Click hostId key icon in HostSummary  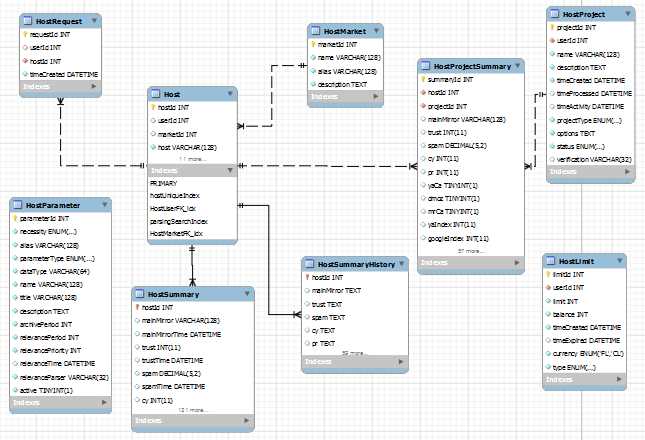137,307
